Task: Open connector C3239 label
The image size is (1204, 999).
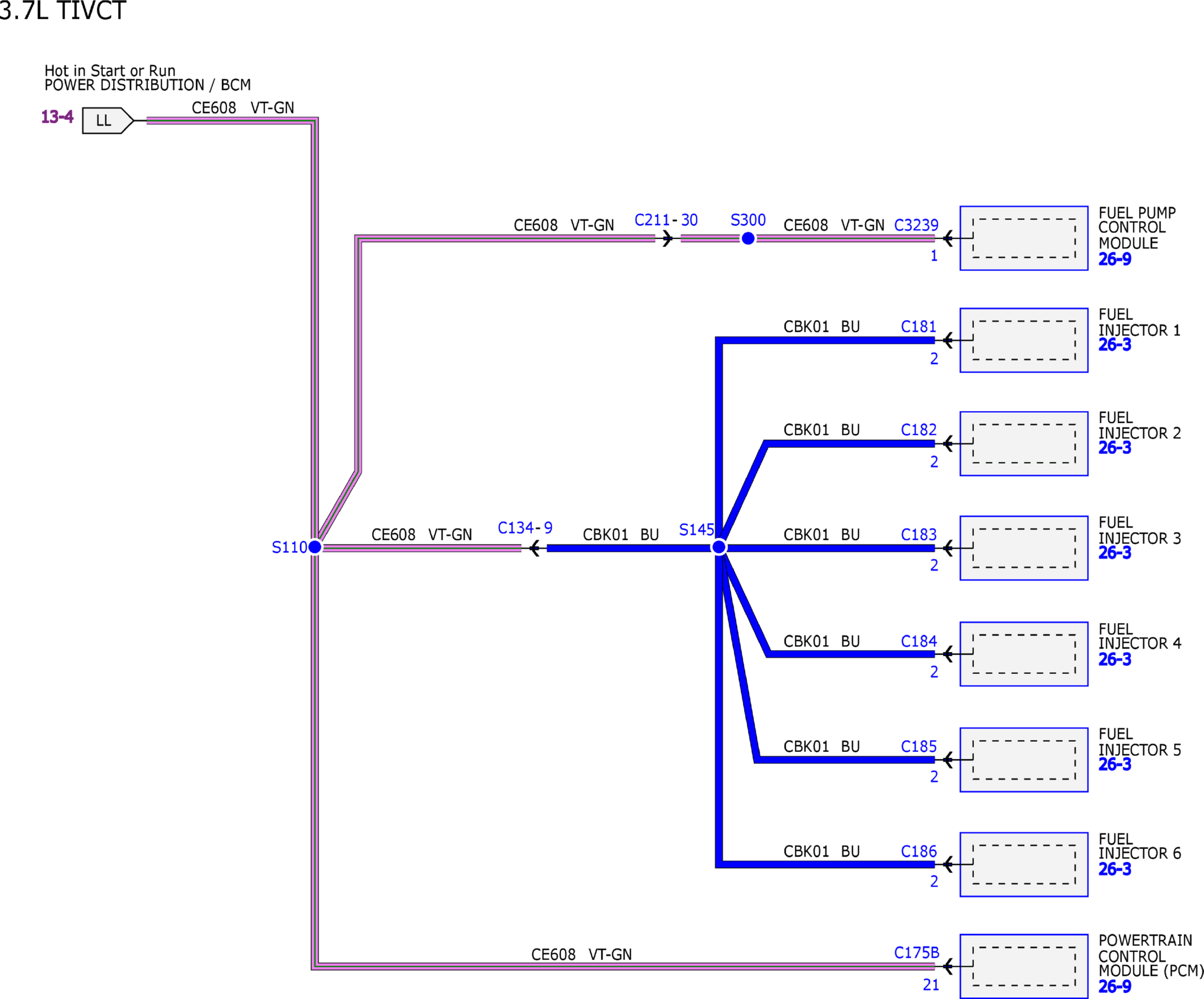Action: 916,226
